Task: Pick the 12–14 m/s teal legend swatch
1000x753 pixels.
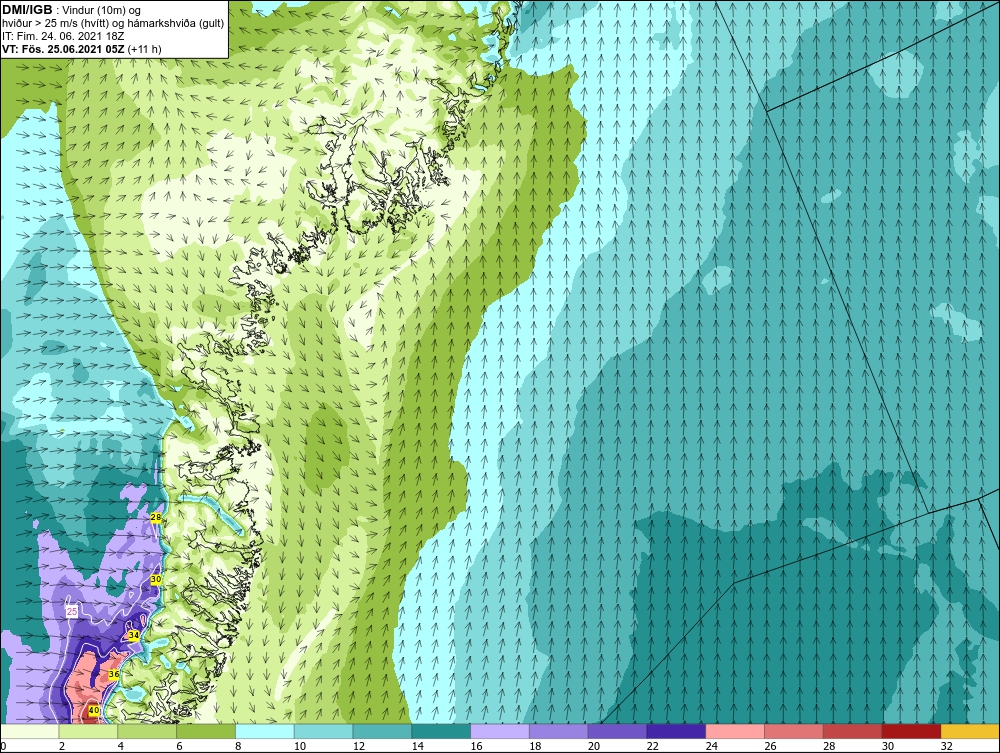Action: click(x=382, y=731)
